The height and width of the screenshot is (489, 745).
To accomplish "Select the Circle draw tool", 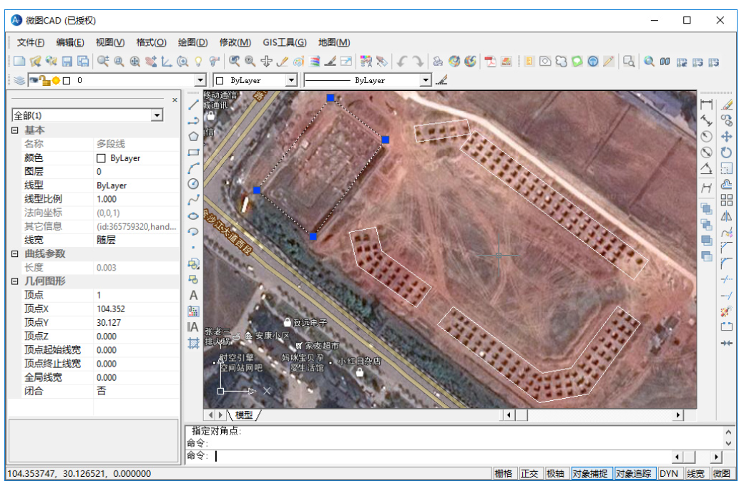I will coord(193,183).
